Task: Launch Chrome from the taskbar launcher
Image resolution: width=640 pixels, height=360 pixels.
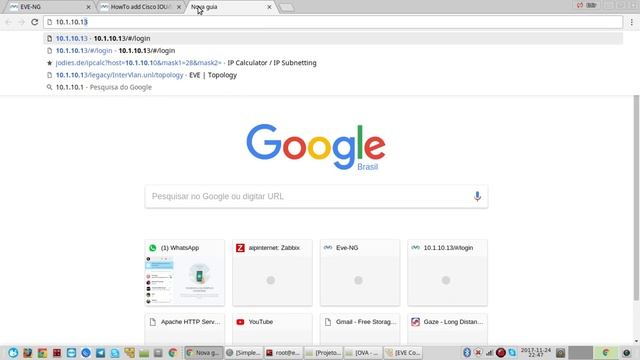Action: (x=173, y=353)
